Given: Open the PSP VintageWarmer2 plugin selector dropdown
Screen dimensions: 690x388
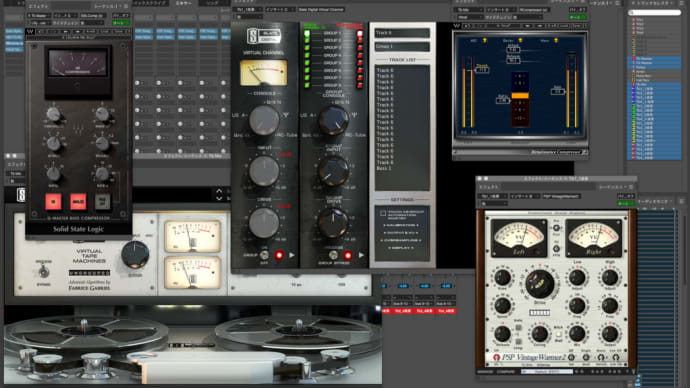Looking at the screenshot, I should tap(561, 196).
